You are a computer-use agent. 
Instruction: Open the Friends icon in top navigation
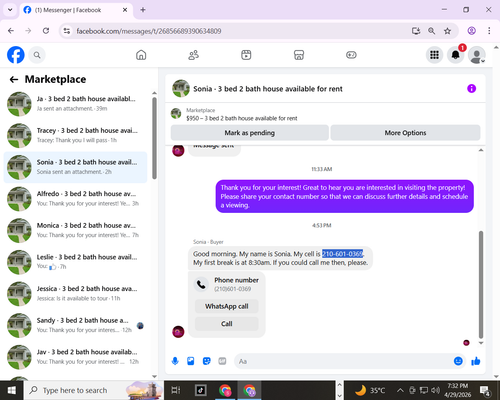(x=194, y=55)
